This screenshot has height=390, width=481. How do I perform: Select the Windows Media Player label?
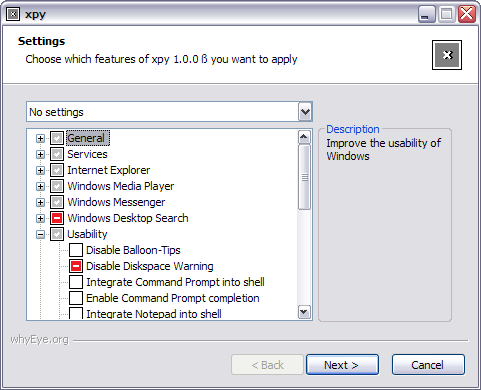pyautogui.click(x=121, y=186)
